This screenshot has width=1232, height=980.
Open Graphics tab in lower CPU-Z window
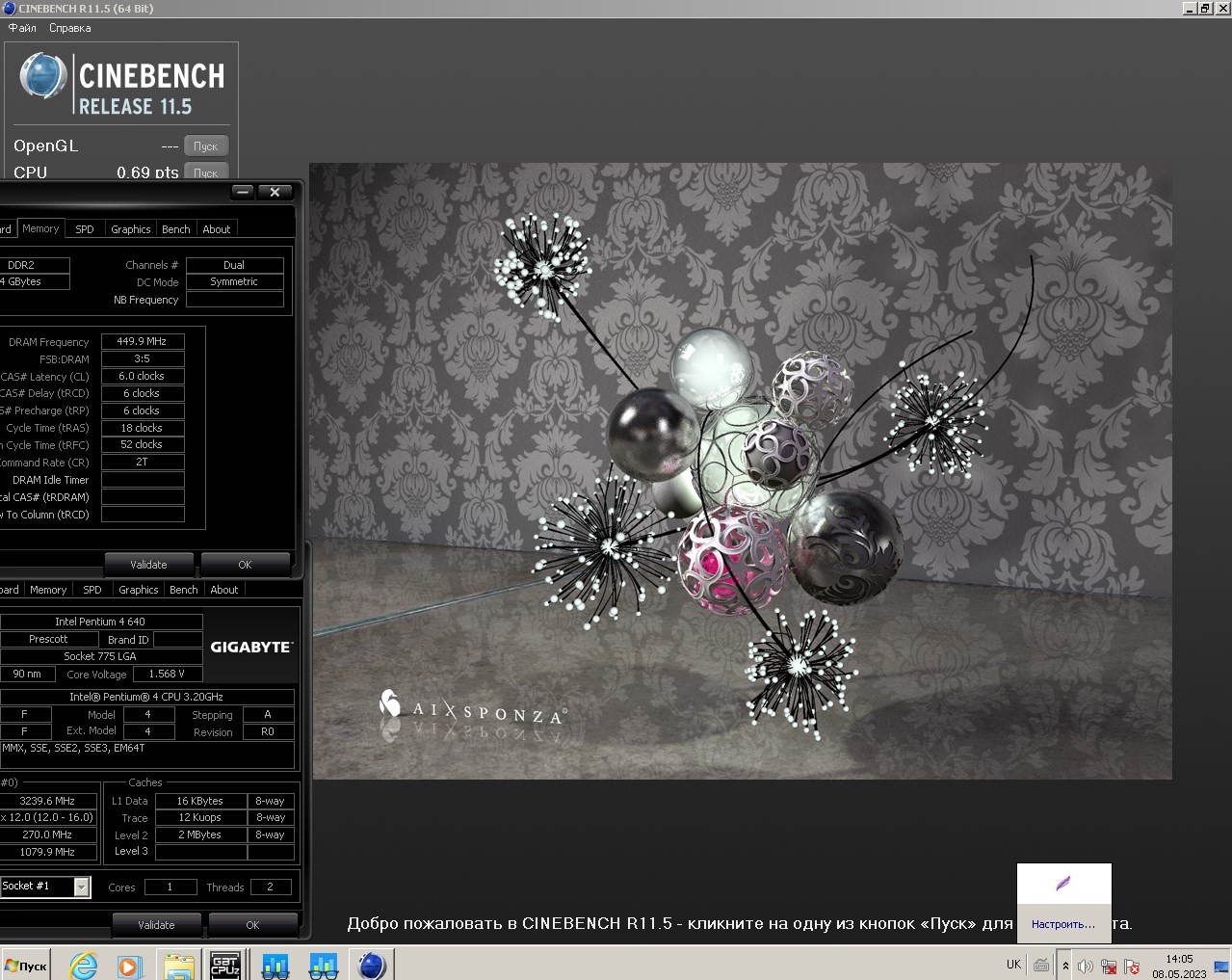click(x=139, y=590)
